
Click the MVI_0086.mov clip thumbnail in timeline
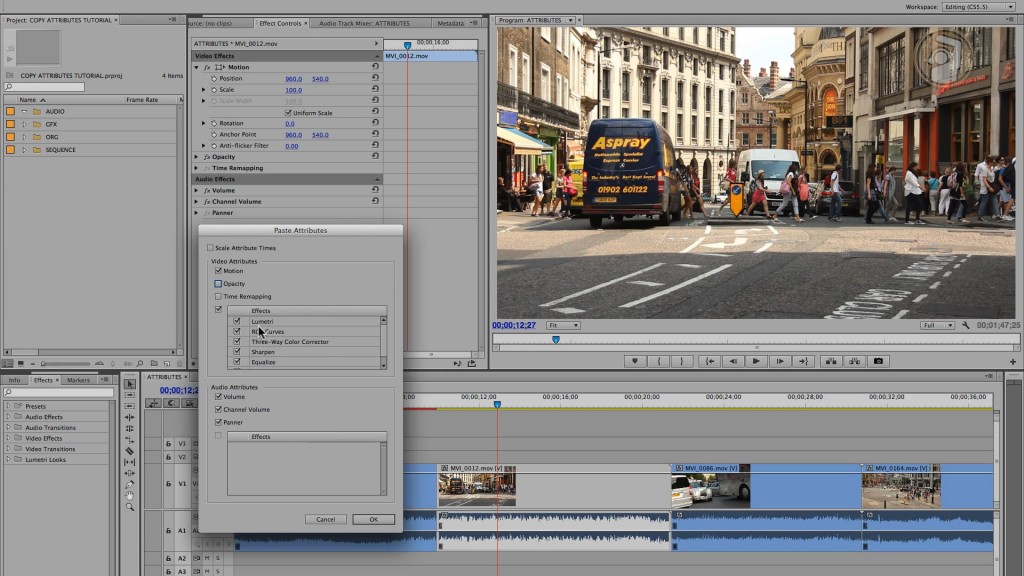point(710,489)
